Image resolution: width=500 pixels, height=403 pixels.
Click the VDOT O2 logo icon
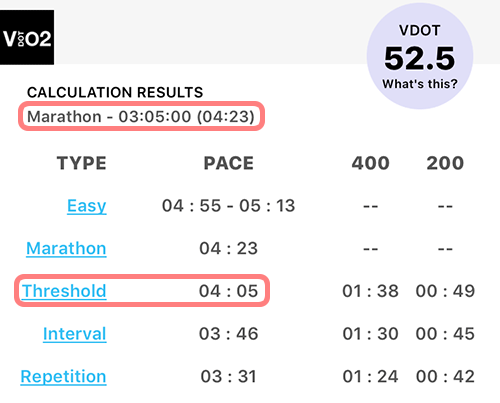point(27,37)
